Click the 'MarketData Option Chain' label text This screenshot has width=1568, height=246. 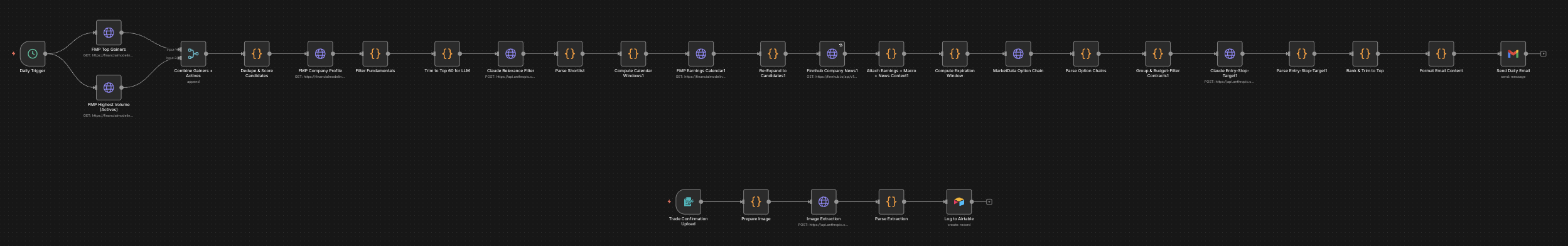[1018, 71]
